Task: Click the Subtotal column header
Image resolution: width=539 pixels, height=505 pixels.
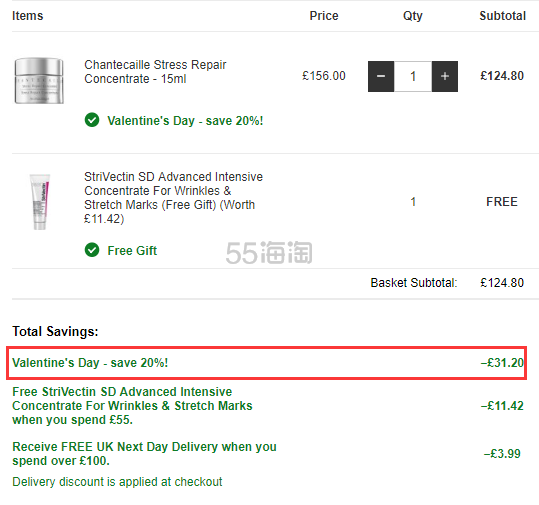Action: pyautogui.click(x=503, y=16)
